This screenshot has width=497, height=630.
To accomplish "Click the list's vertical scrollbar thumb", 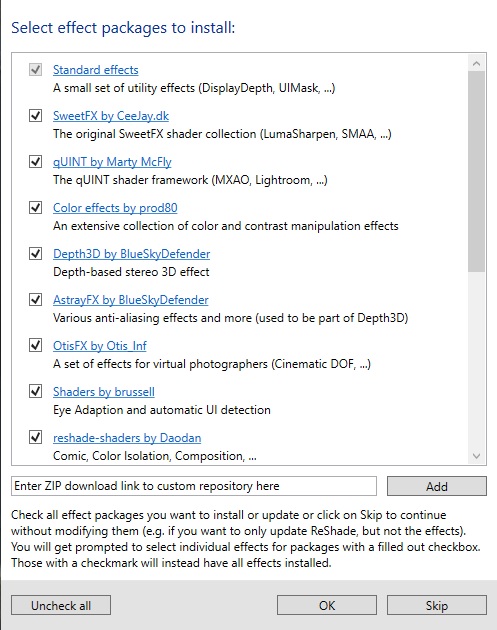I will coord(477,172).
